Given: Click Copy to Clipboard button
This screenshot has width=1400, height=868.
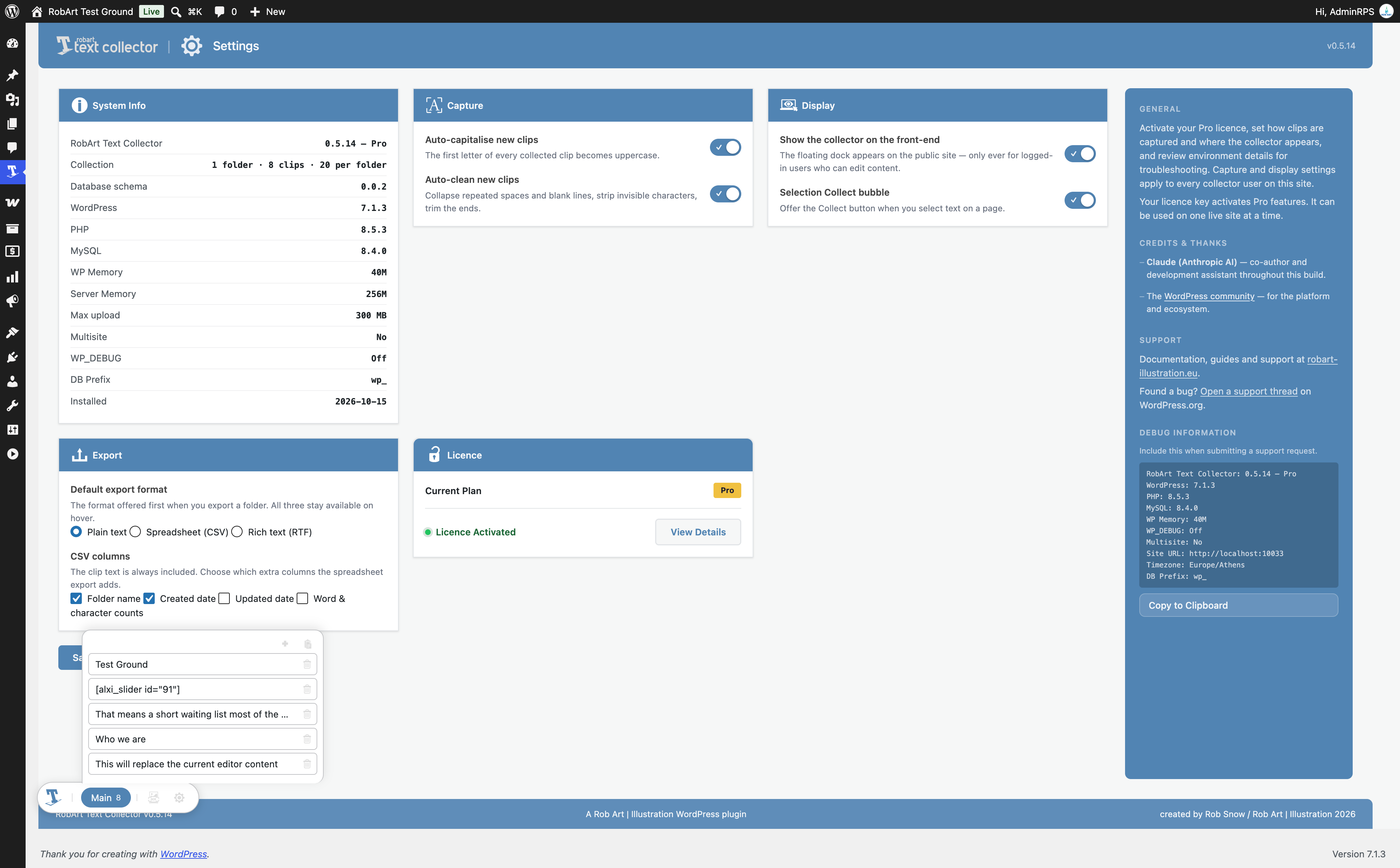Looking at the screenshot, I should coord(1238,605).
